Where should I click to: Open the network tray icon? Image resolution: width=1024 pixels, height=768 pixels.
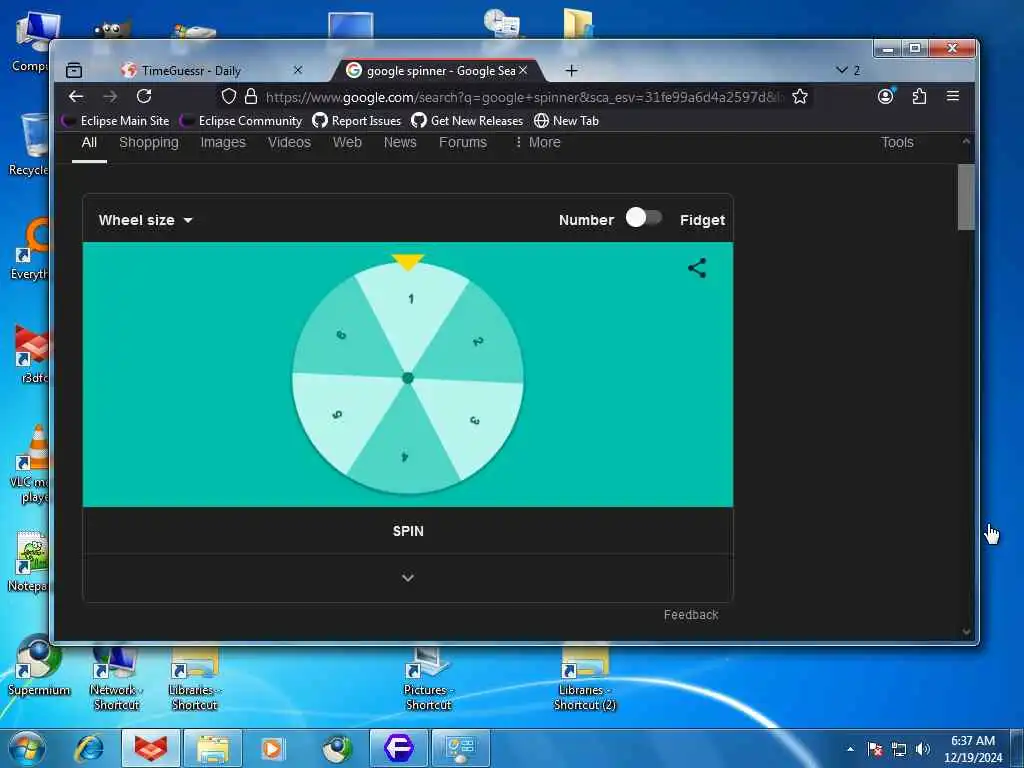click(x=899, y=750)
